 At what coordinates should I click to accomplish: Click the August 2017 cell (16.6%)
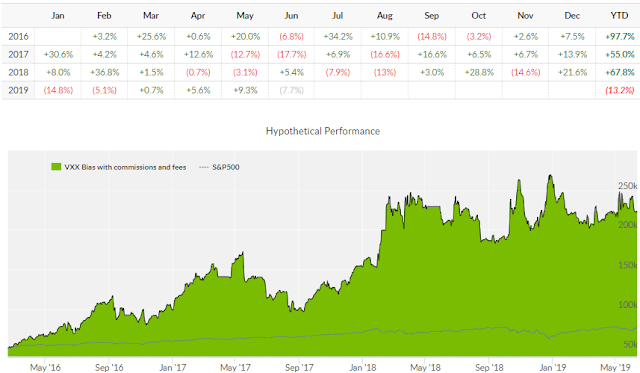(x=385, y=54)
